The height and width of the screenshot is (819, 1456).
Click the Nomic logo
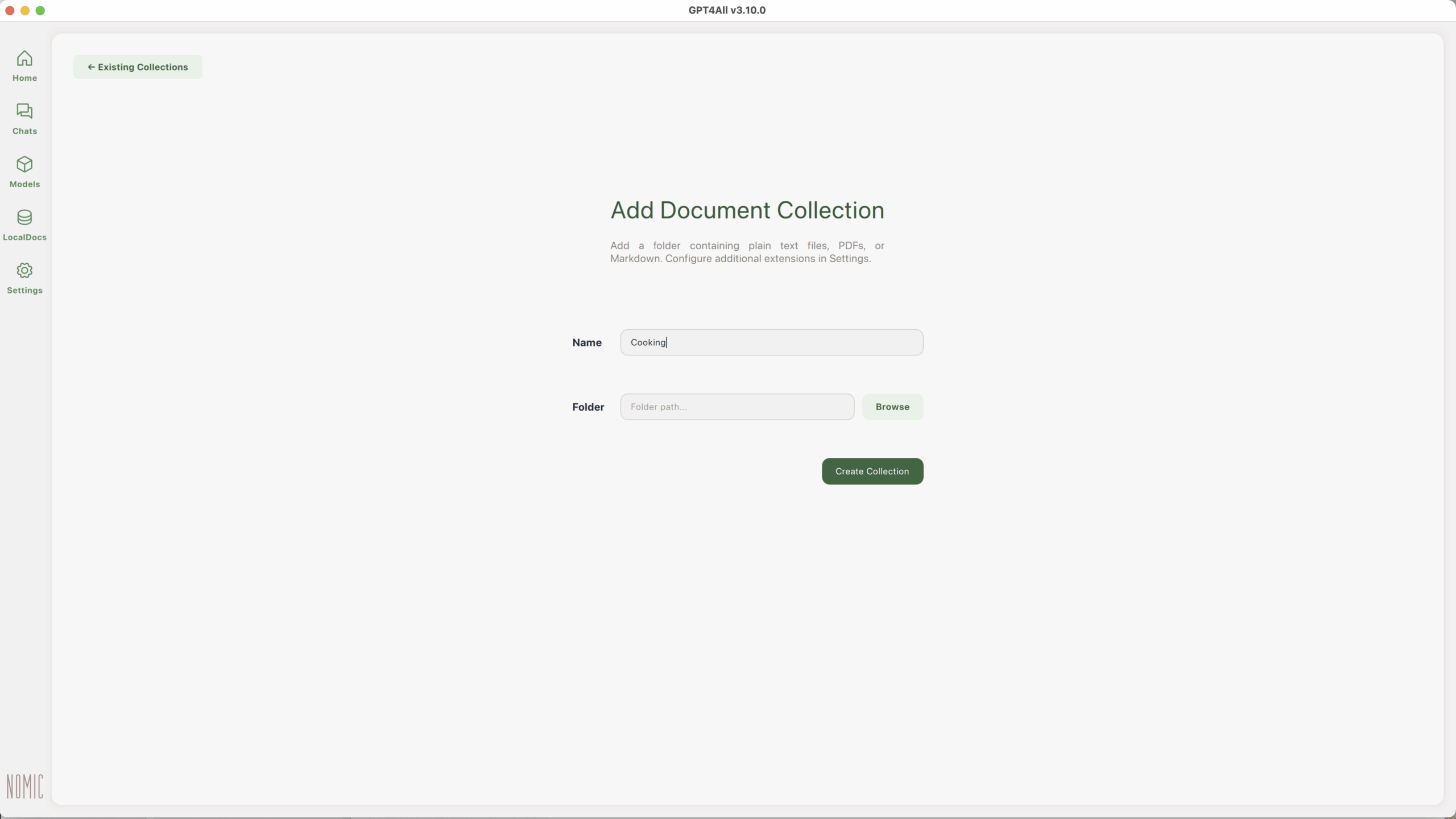pos(24,787)
